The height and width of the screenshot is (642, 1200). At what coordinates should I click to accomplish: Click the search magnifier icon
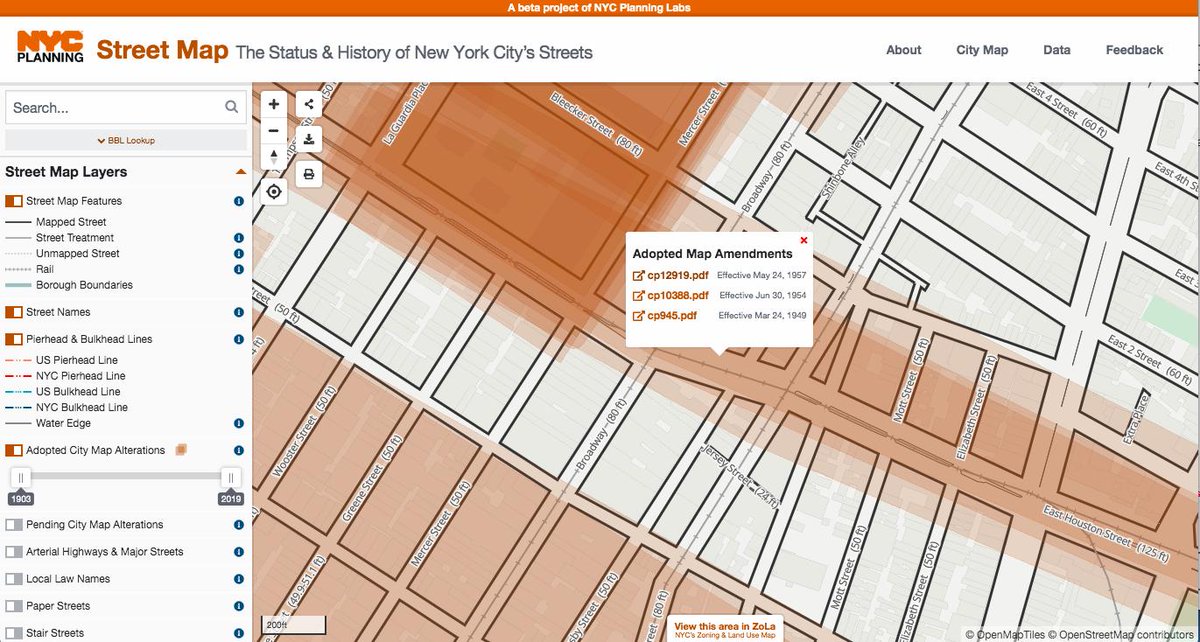click(232, 108)
